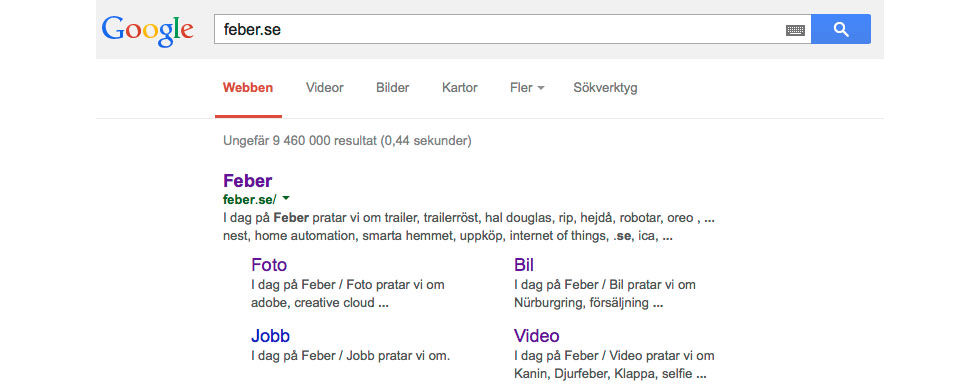Screen dimensions: 980x391
Task: Click the green feber.se/ URL text
Action: pos(249,199)
